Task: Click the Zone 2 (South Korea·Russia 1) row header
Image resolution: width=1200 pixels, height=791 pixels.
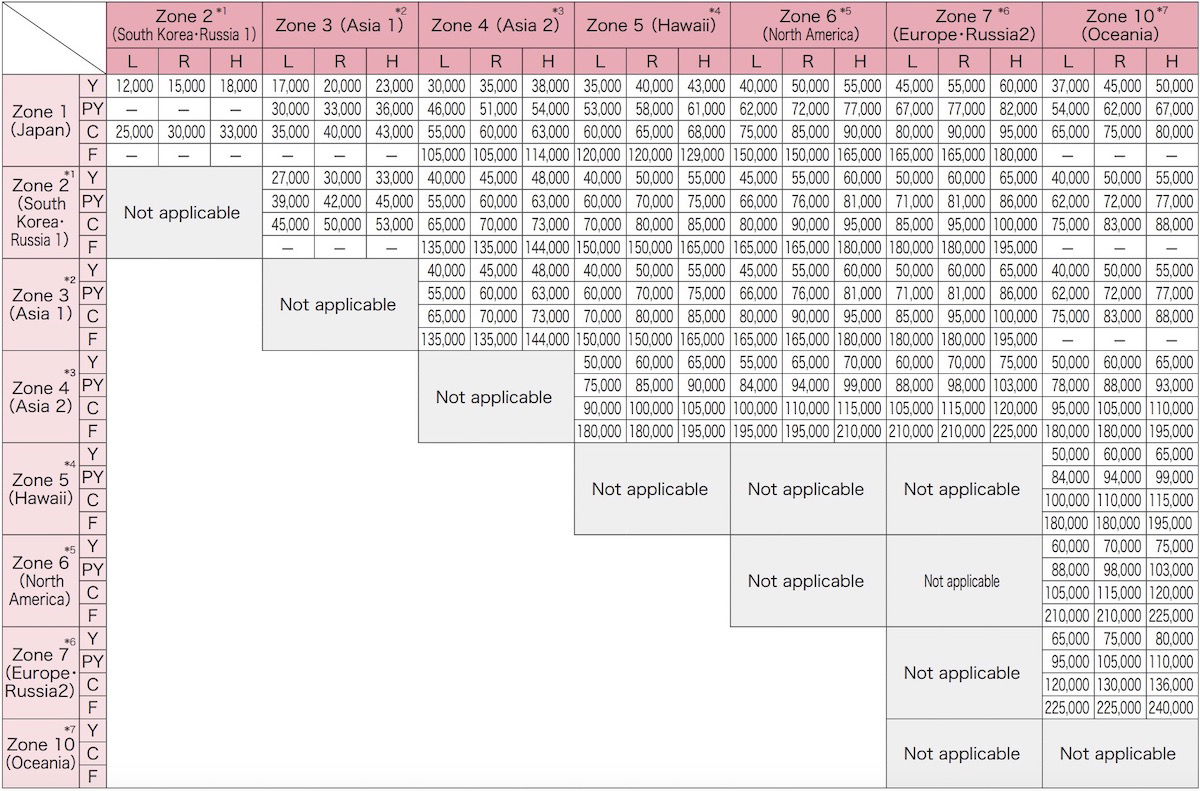Action: click(x=41, y=213)
